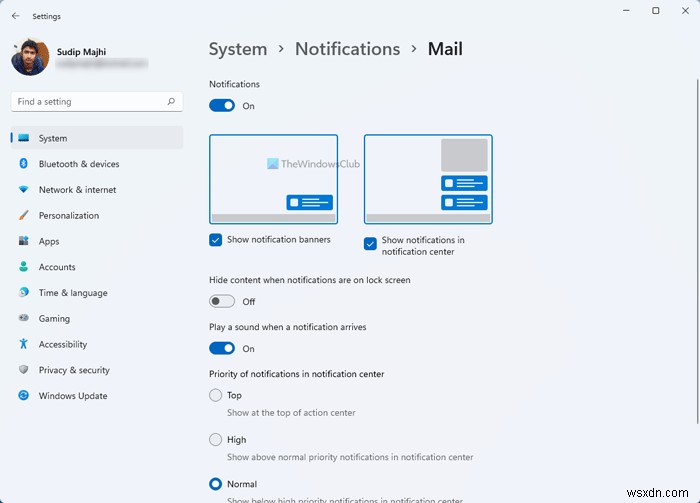Image resolution: width=700 pixels, height=503 pixels.
Task: Maximize the Settings window
Action: (655, 11)
